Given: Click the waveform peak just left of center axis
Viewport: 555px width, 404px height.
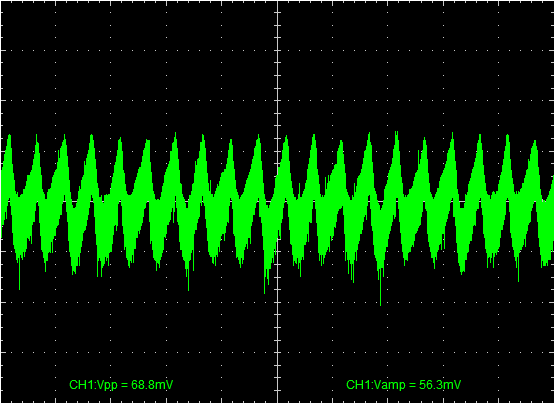Looking at the screenshot, I should click(x=258, y=137).
